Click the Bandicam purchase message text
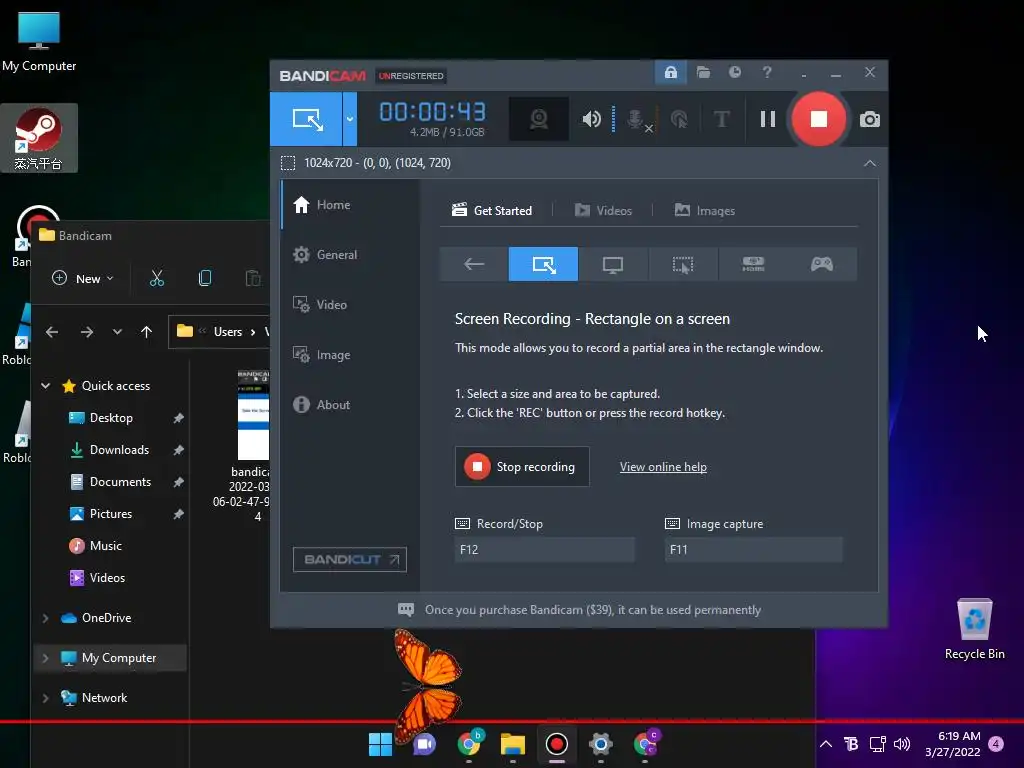 pos(593,610)
